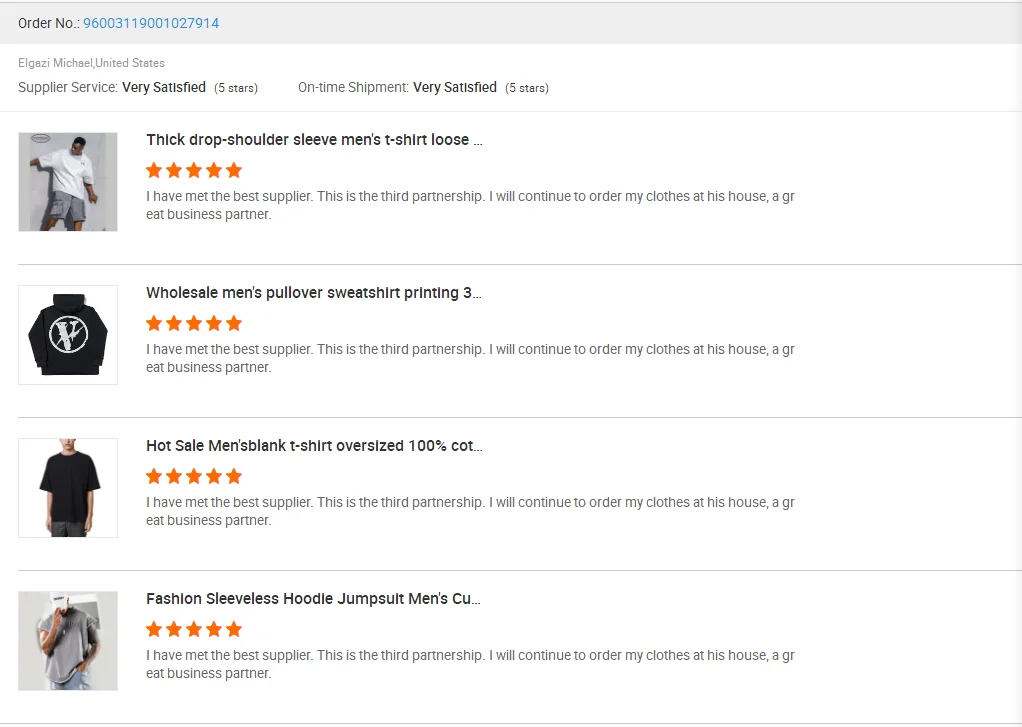Click fifth star of the Sleeveless Hoodie rating
The image size is (1022, 727).
point(234,629)
